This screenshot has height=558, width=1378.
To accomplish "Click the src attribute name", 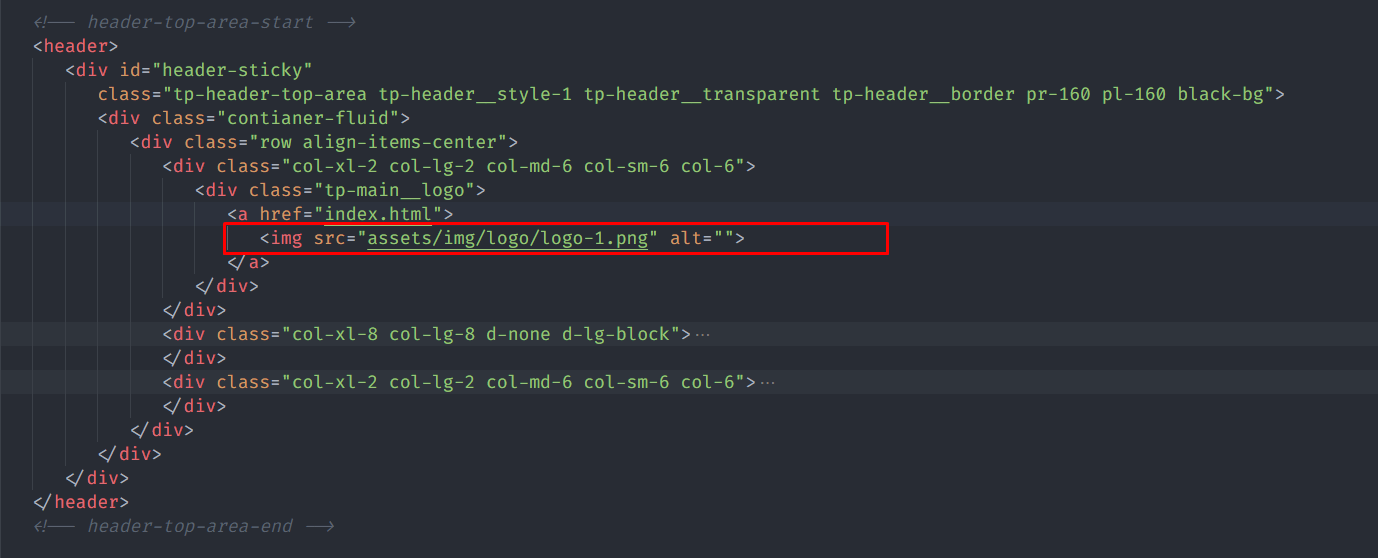I will click(329, 238).
